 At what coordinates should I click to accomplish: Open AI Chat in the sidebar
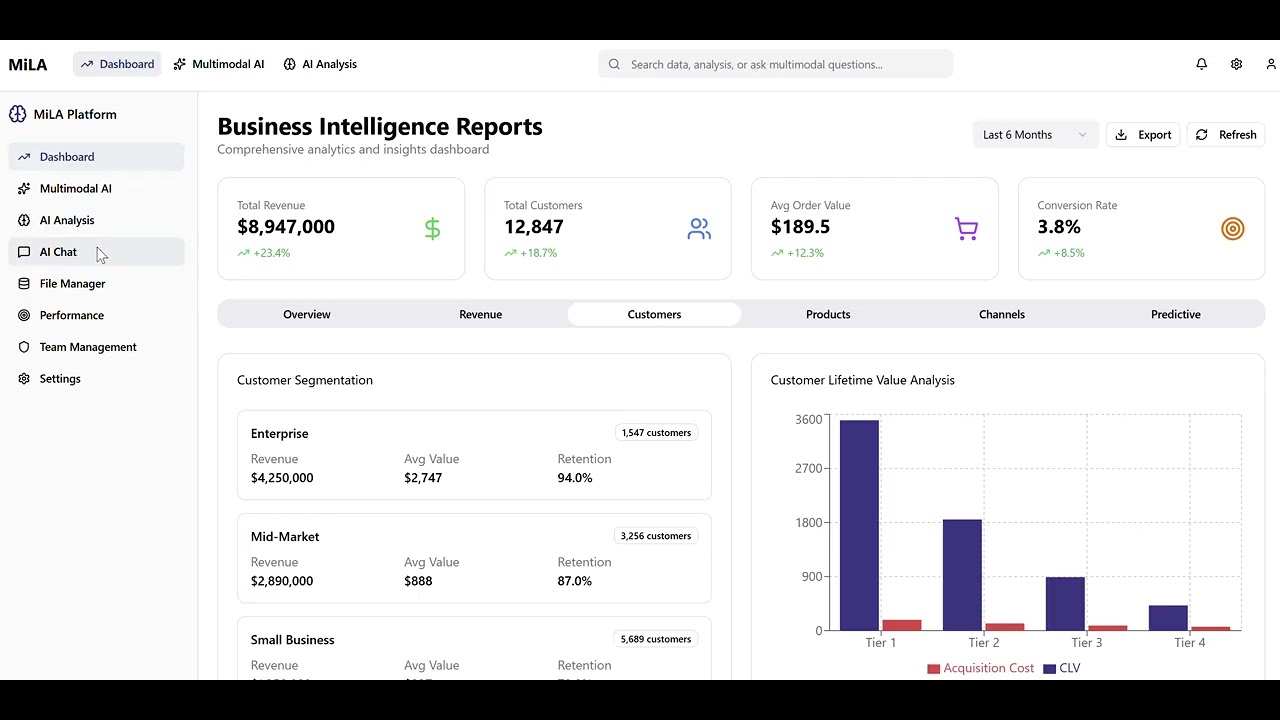coord(96,252)
